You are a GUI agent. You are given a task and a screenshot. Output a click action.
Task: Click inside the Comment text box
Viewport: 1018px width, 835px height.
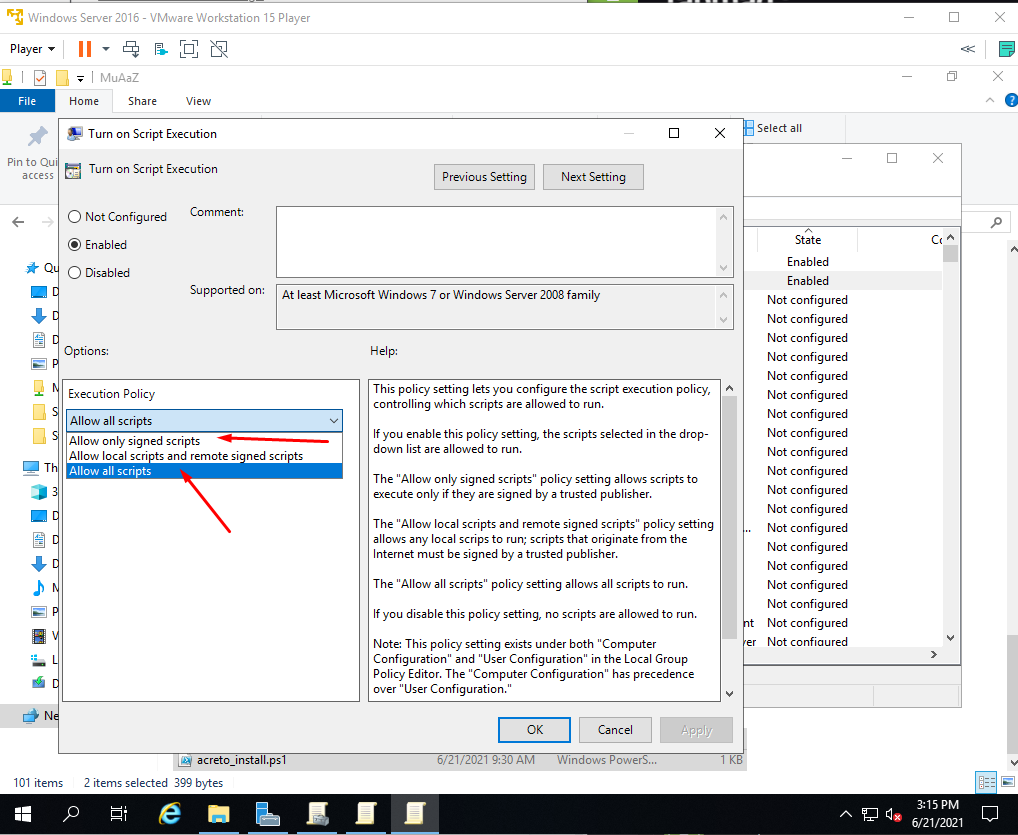point(497,242)
